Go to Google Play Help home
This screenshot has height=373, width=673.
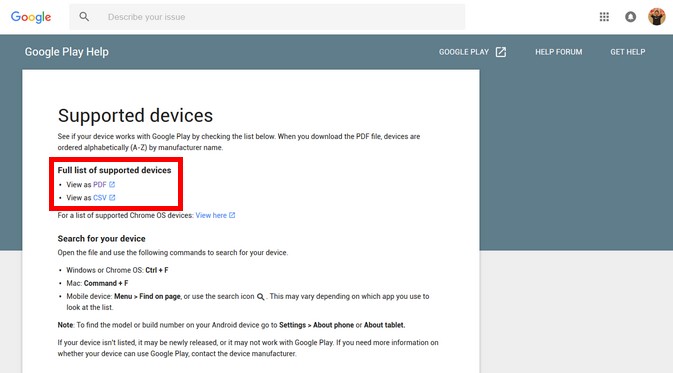click(67, 52)
